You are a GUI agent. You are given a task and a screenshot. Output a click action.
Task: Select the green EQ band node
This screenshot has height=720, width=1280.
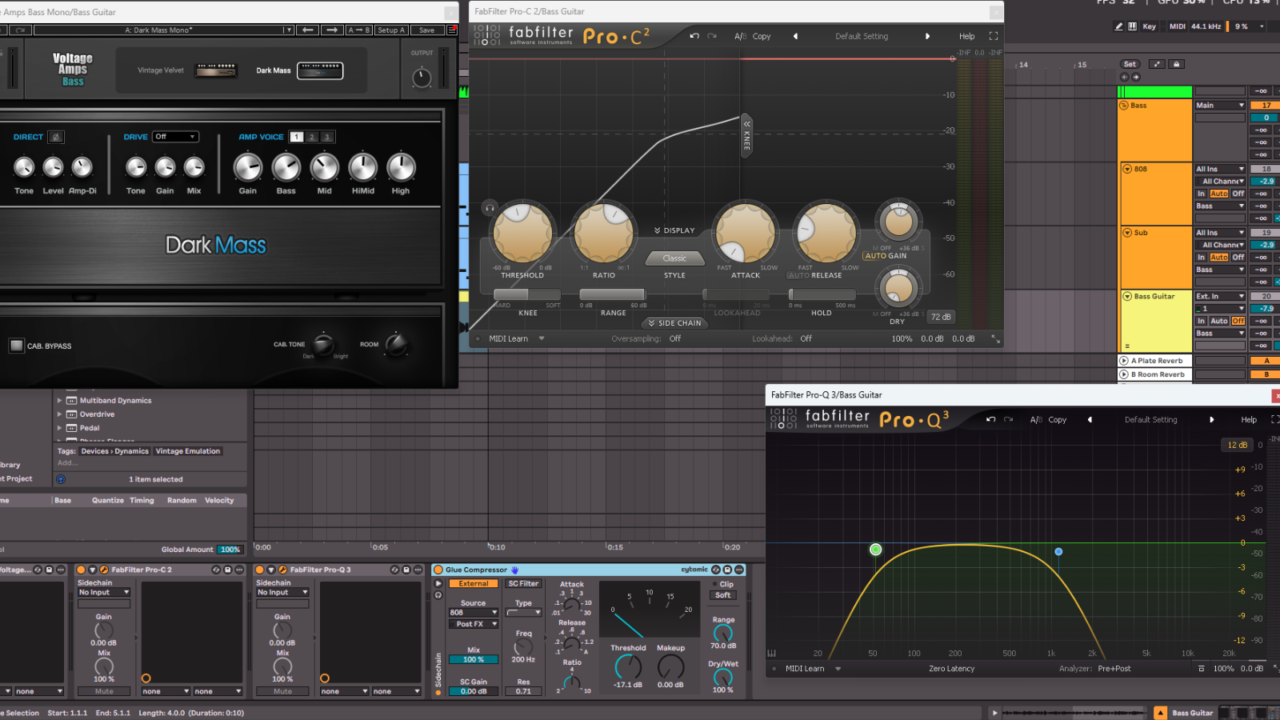pyautogui.click(x=876, y=549)
